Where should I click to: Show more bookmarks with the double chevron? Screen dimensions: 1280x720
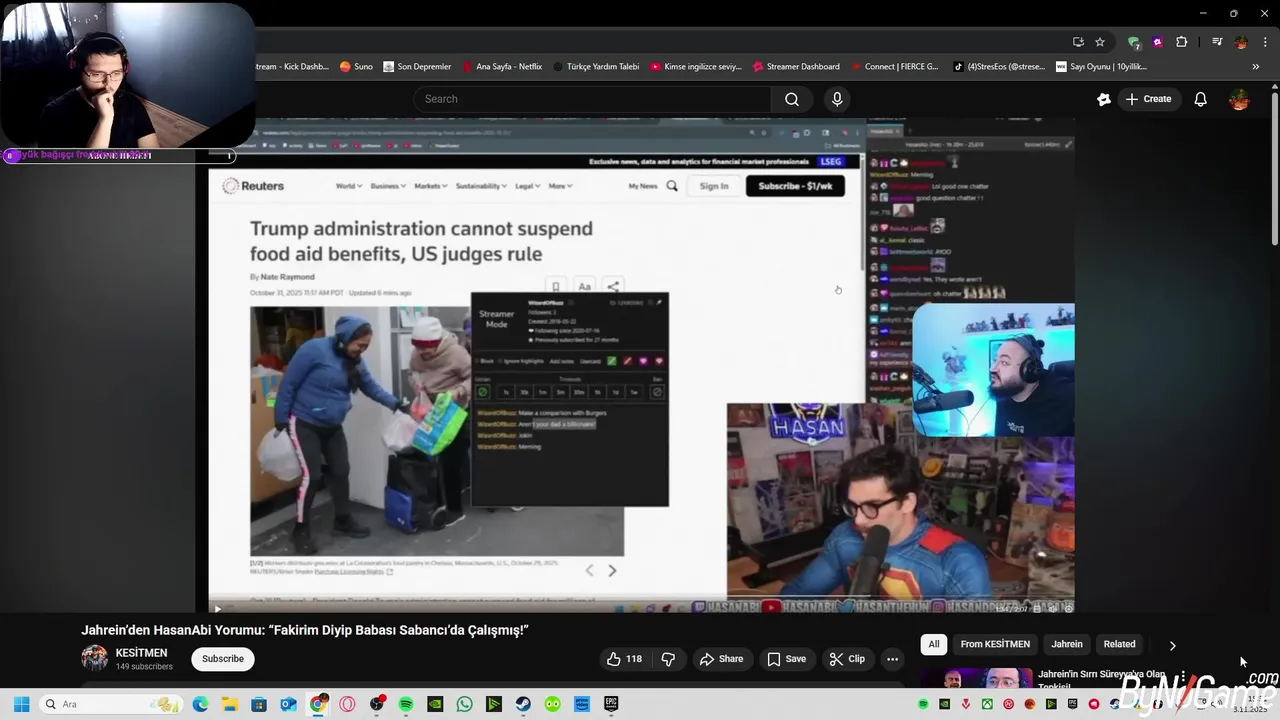tap(1256, 67)
